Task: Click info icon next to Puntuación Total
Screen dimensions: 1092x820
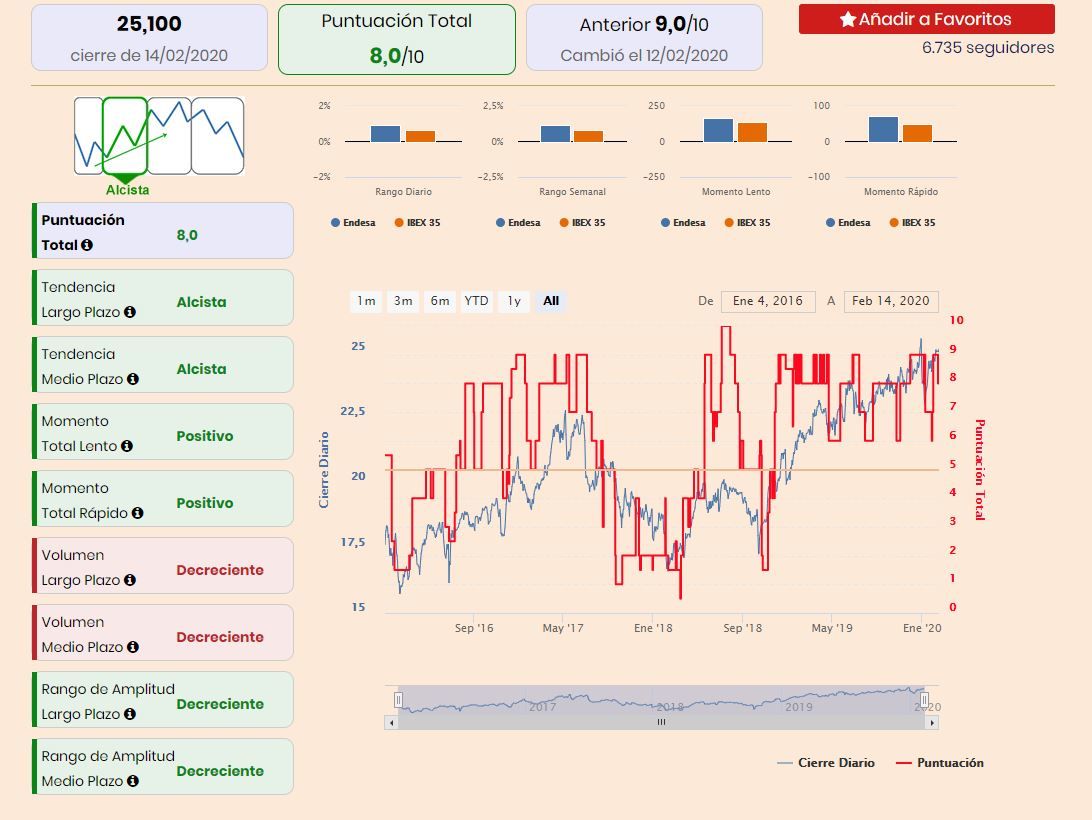Action: (87, 245)
